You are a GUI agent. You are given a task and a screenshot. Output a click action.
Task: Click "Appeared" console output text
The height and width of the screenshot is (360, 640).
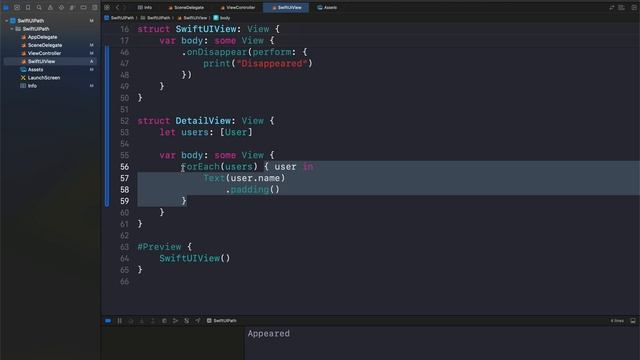click(x=269, y=333)
